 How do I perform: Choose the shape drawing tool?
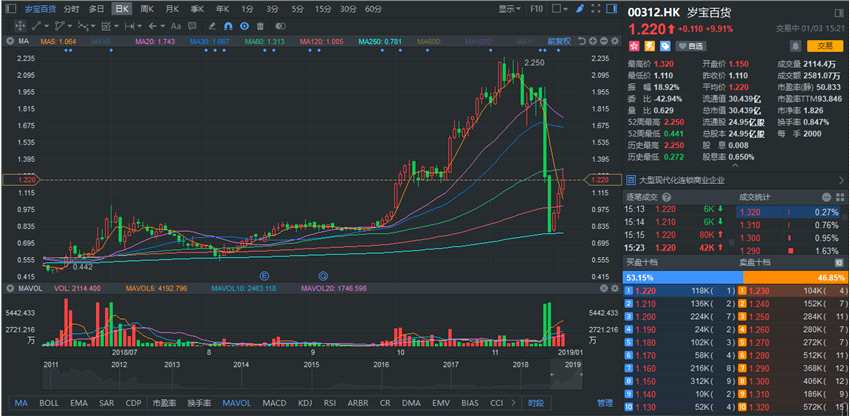click(x=59, y=26)
